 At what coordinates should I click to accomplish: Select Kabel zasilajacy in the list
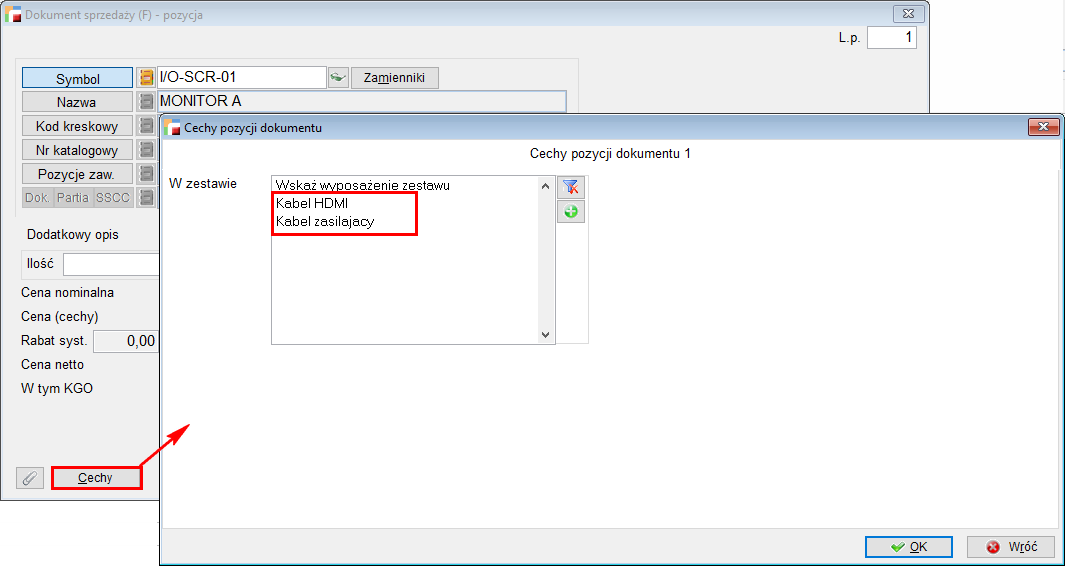pos(325,221)
